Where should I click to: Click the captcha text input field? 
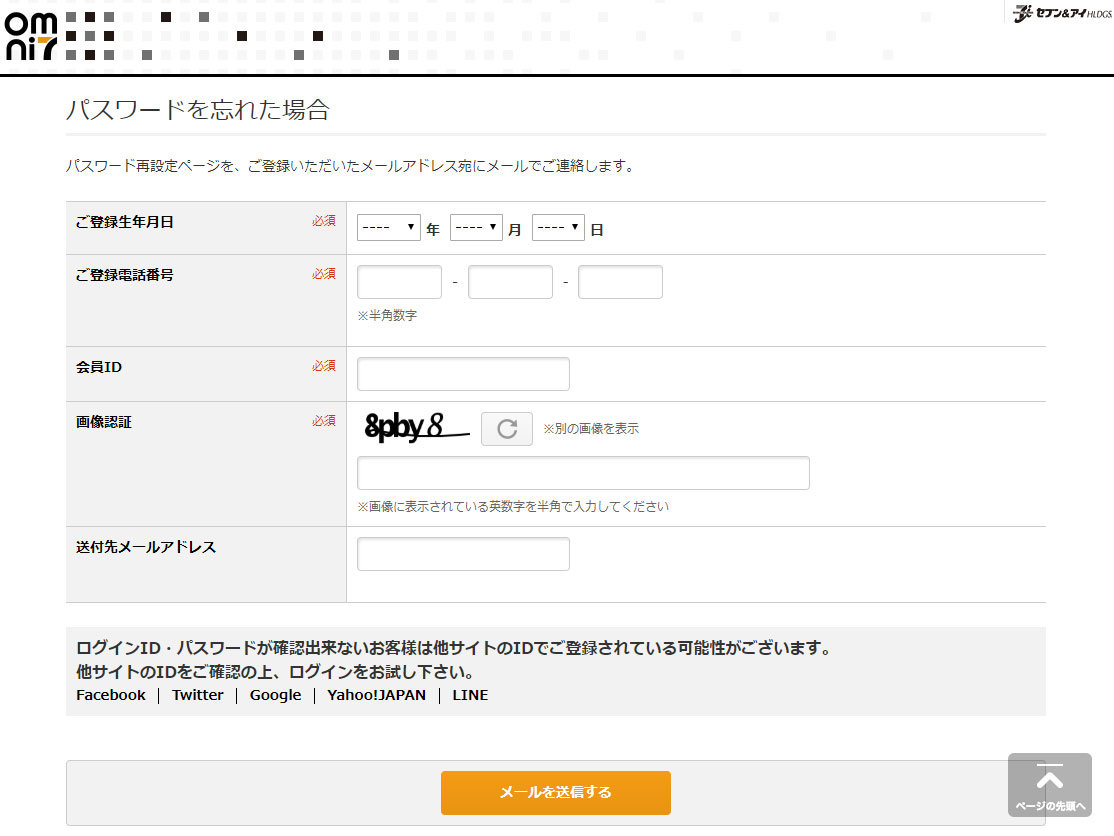583,473
